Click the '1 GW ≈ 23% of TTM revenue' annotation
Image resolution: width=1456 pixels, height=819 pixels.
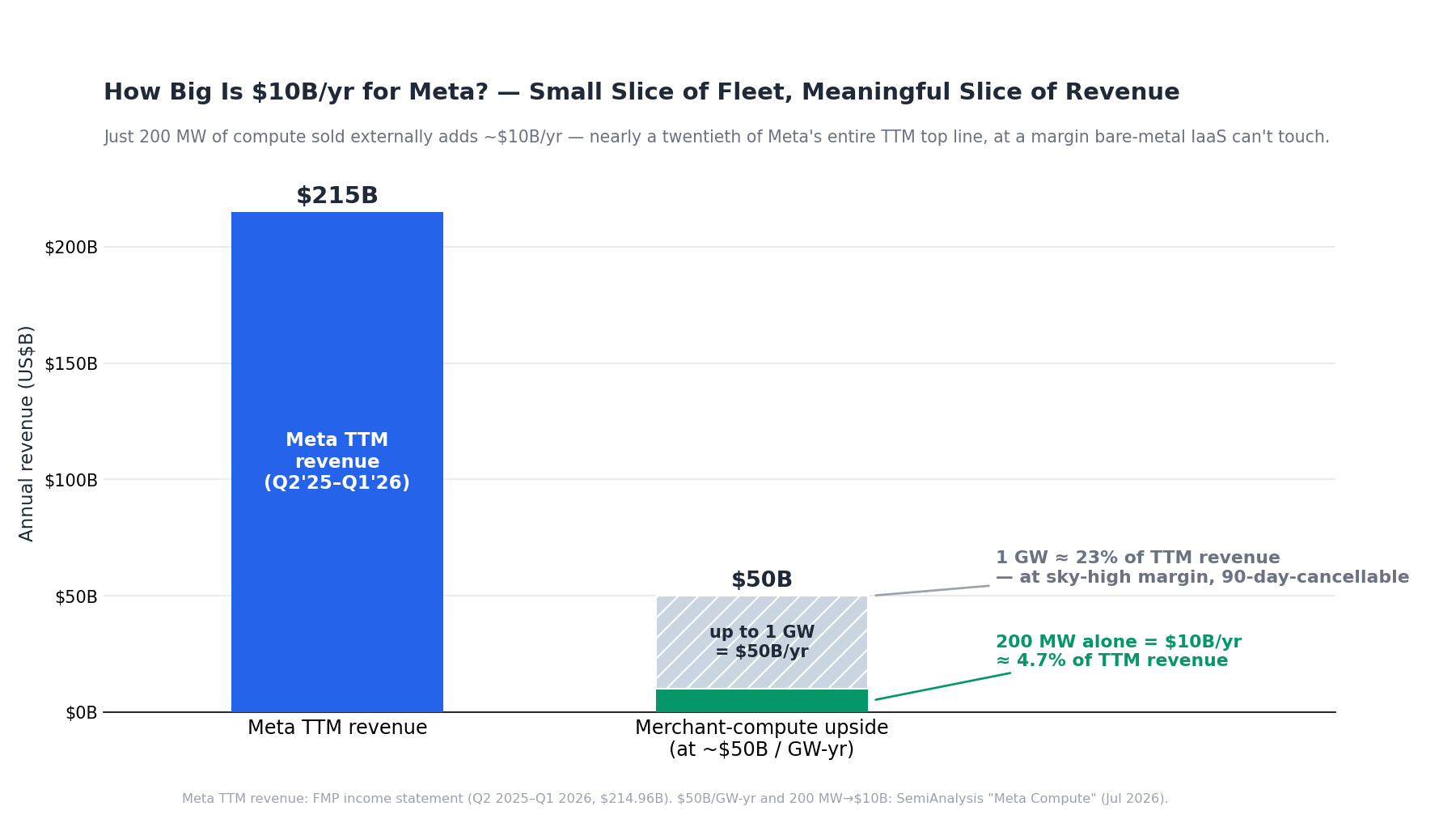(x=1202, y=567)
